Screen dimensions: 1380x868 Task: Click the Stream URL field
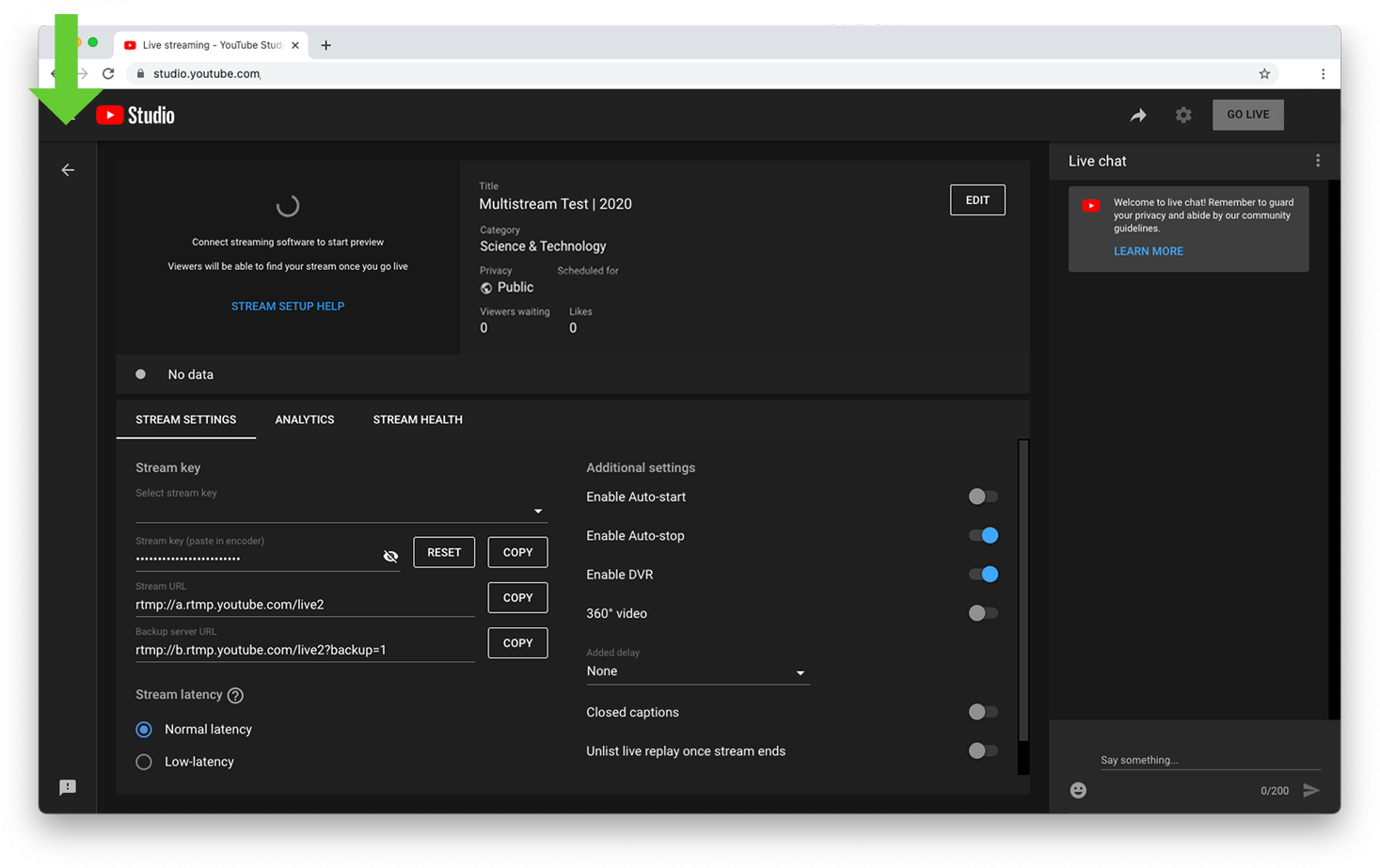coord(305,605)
